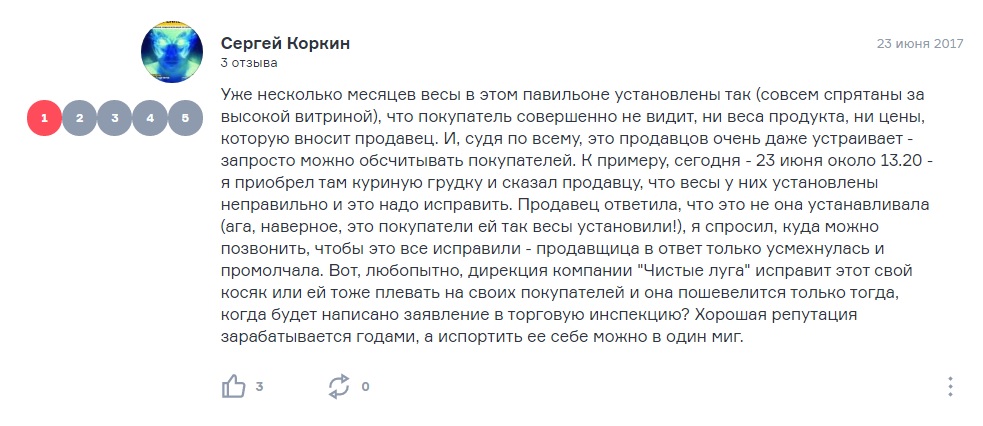Open the '3 отзыва' reviews link
Image resolution: width=983 pixels, height=426 pixels.
tap(249, 63)
